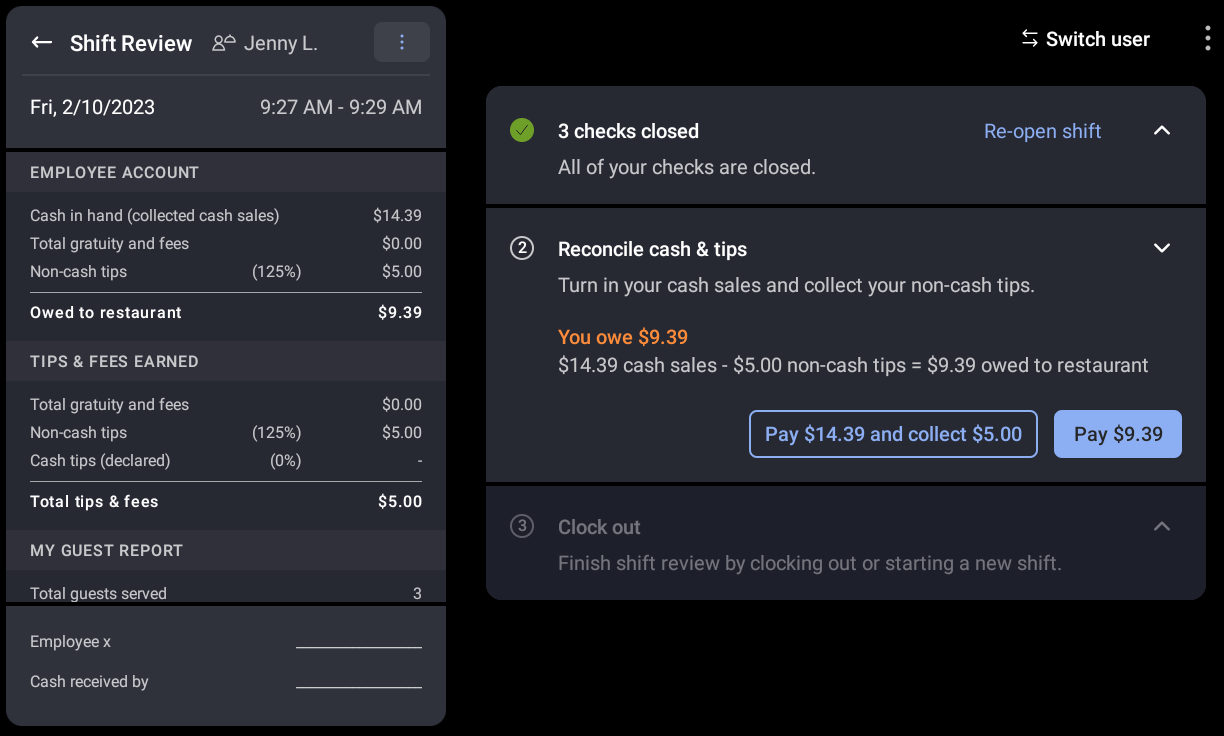The width and height of the screenshot is (1224, 736).
Task: Collapse the Clock out section
Action: (x=1162, y=526)
